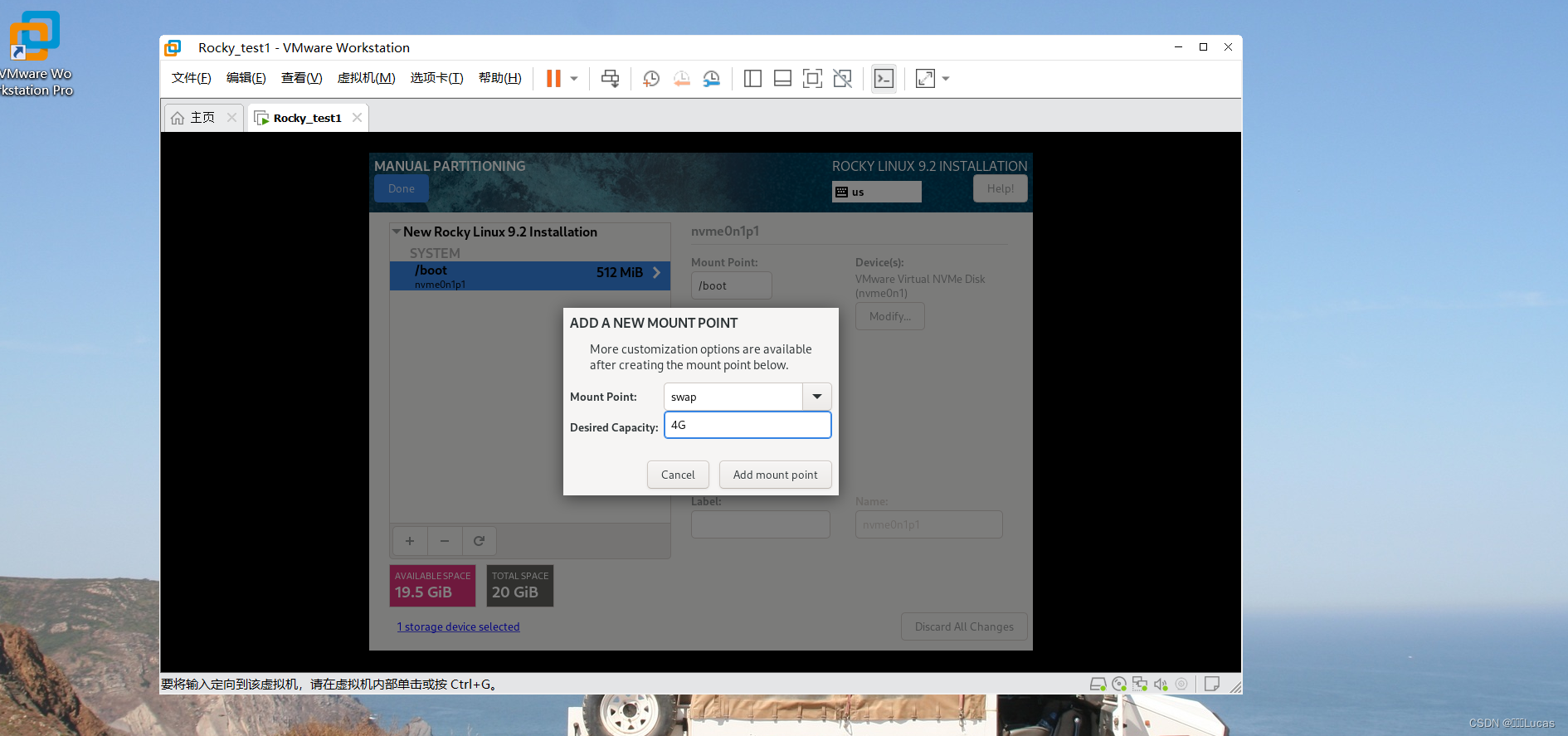Viewport: 1568px width, 736px height.
Task: Open the 选项卡(T) menu
Action: click(436, 78)
